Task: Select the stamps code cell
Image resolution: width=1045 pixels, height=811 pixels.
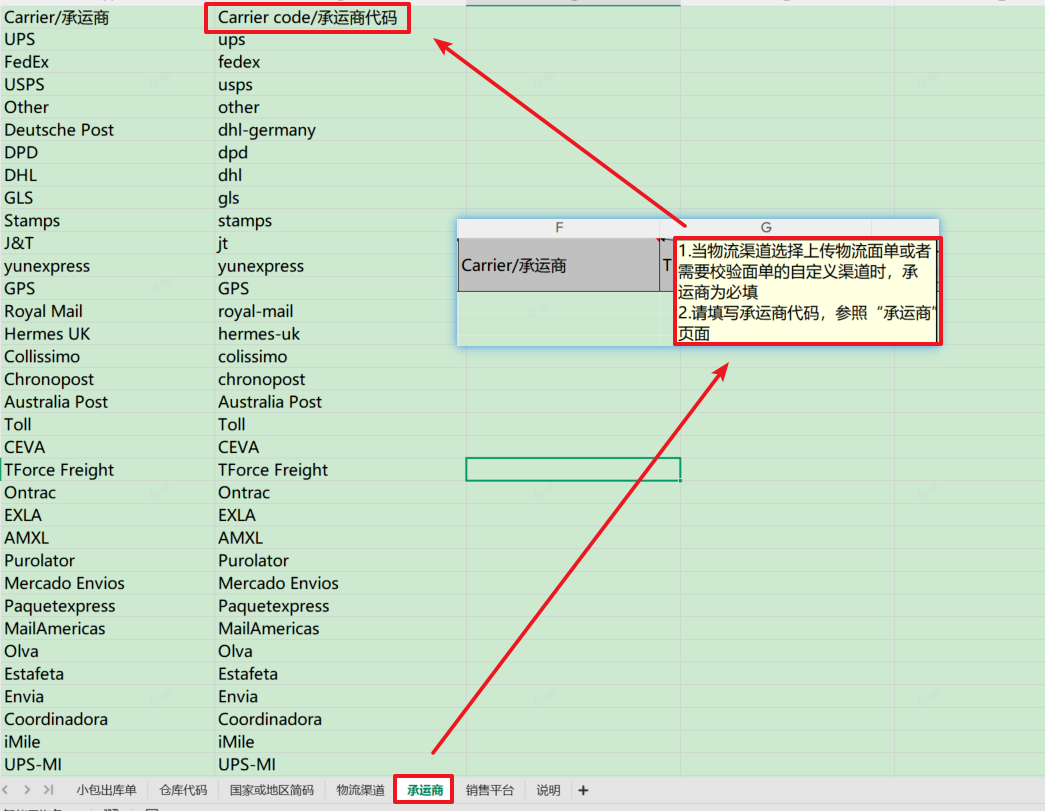Action: (x=340, y=221)
